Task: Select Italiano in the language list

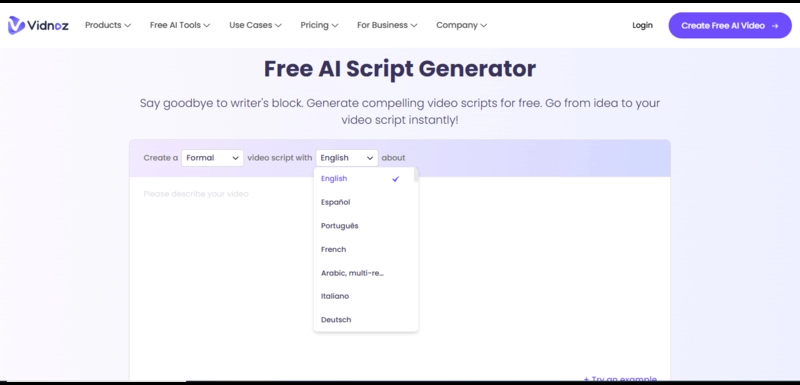Action: coord(366,296)
